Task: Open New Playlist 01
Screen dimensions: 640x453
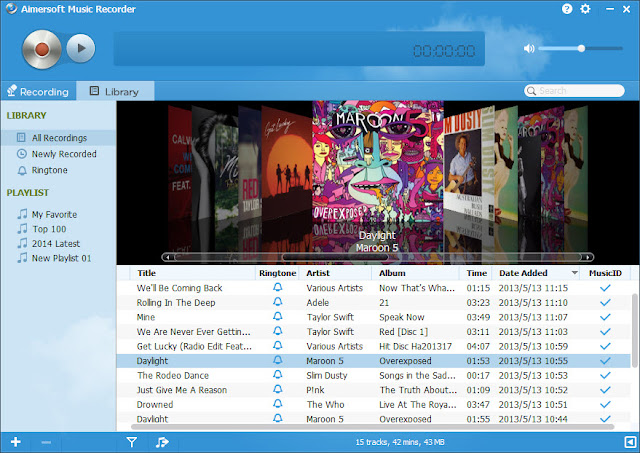Action: click(54, 258)
